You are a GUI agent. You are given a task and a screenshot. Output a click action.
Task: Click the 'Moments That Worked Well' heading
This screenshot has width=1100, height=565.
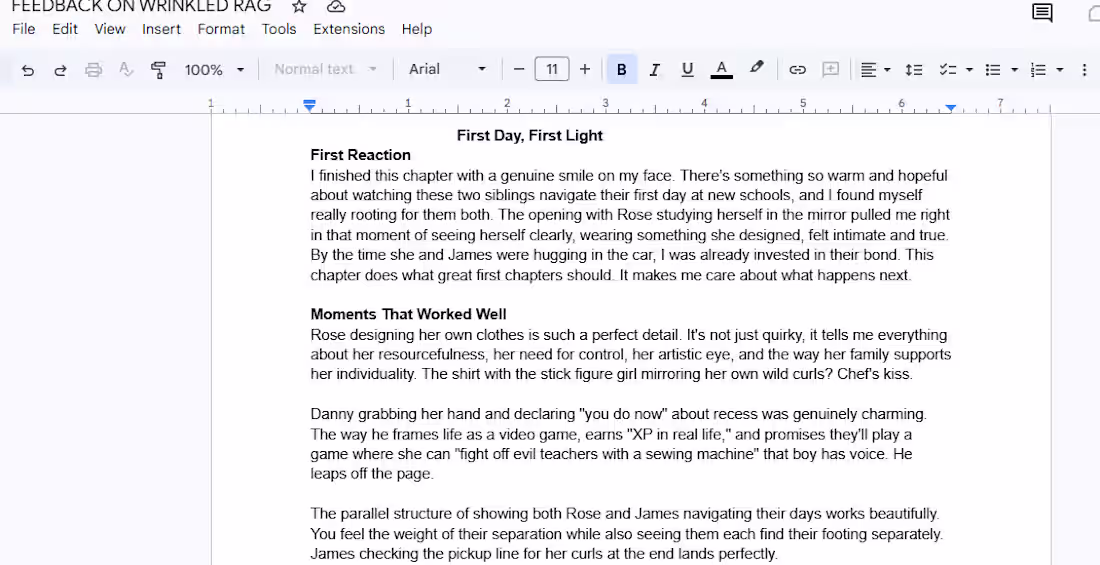click(408, 314)
